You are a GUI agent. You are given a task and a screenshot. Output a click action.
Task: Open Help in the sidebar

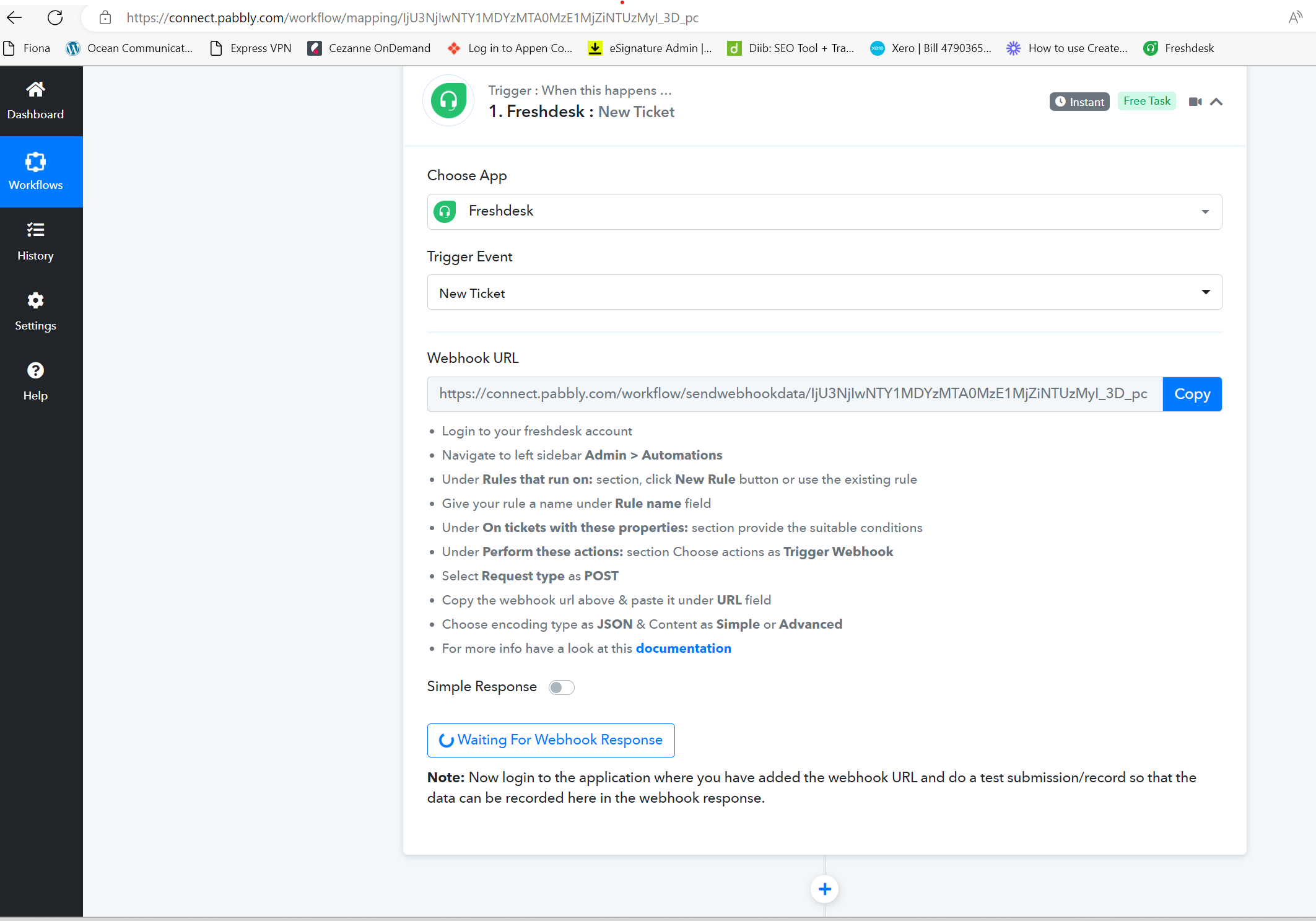point(35,382)
